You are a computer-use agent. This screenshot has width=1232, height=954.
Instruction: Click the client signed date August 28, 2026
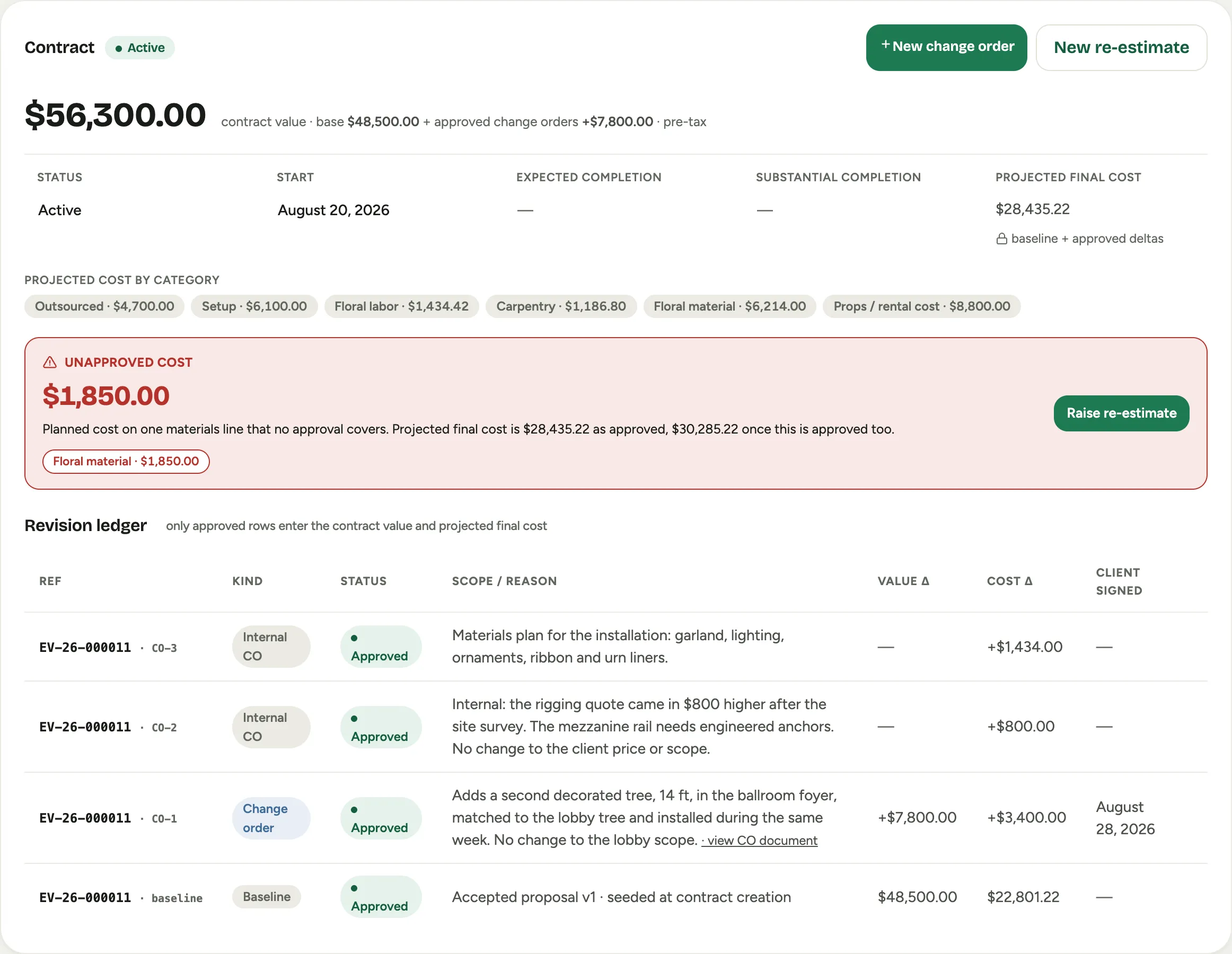[1125, 818]
